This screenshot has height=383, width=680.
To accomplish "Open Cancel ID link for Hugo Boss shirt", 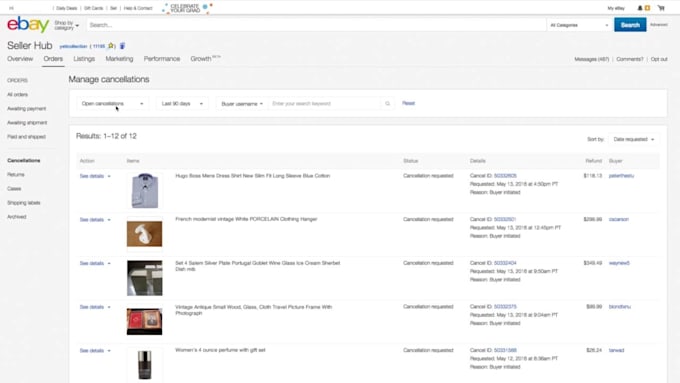I will tap(505, 176).
